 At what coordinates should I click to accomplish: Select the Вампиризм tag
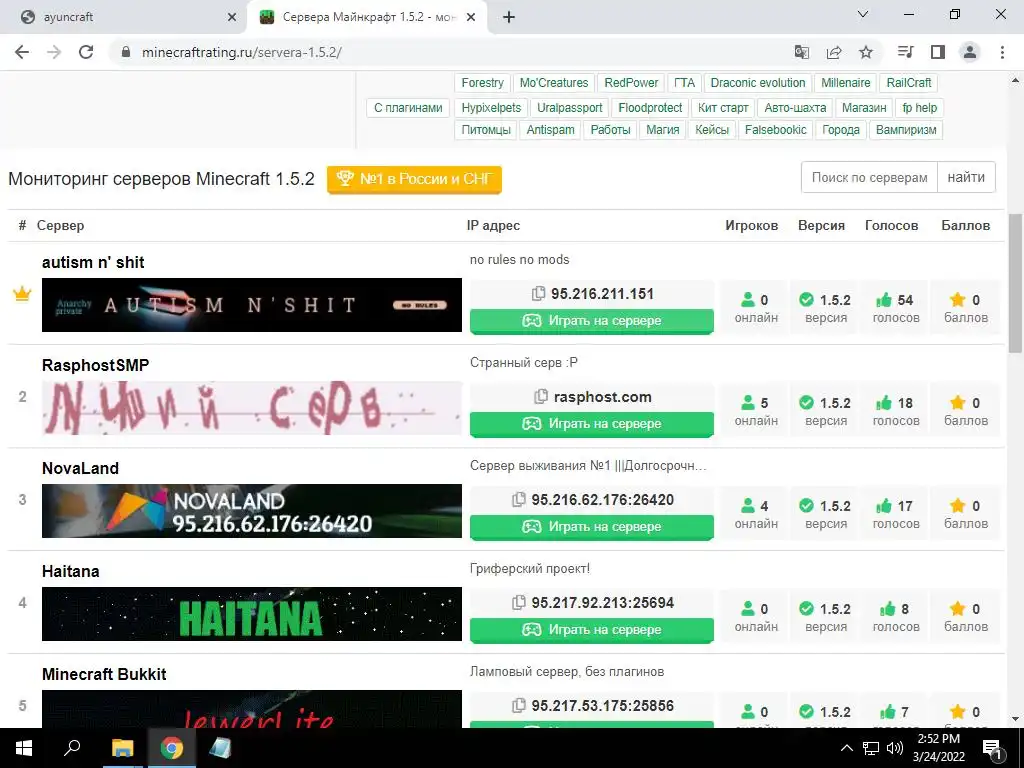[x=906, y=130]
